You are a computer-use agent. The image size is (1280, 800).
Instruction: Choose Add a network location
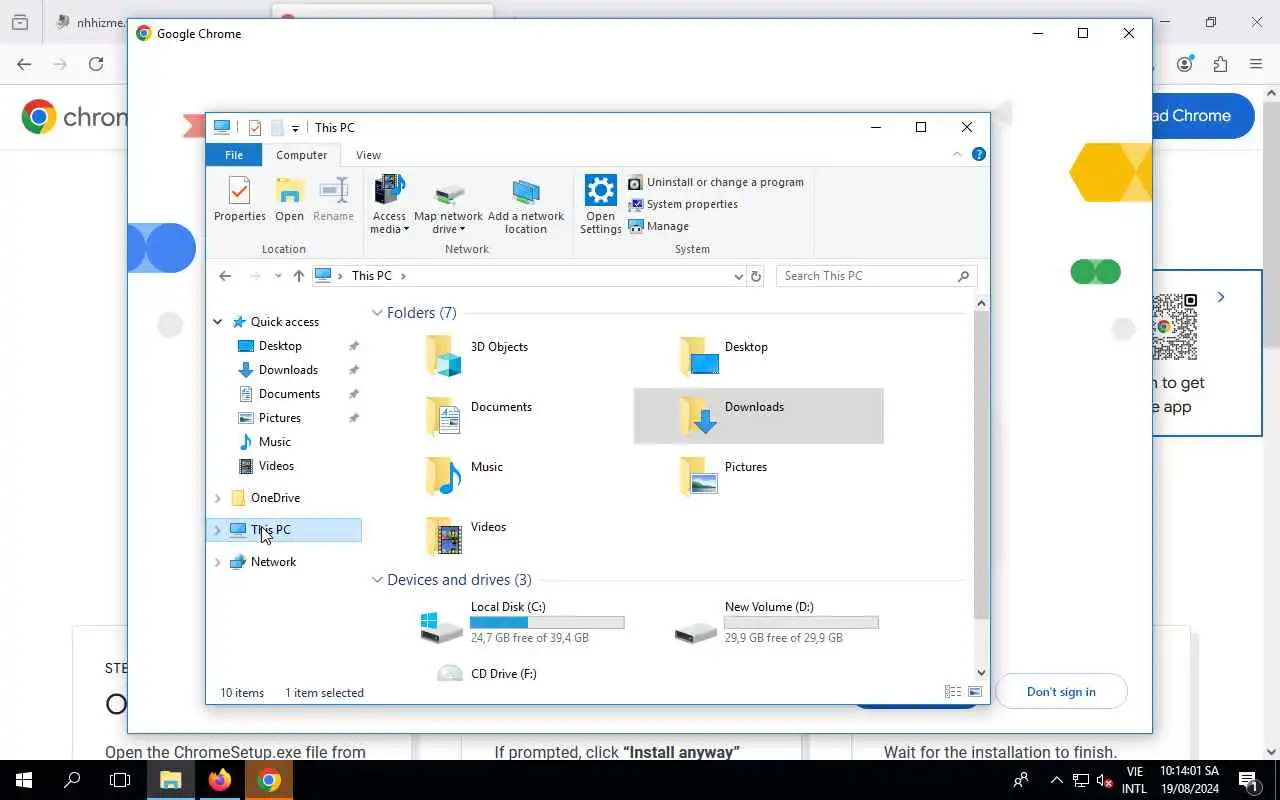[x=526, y=205]
